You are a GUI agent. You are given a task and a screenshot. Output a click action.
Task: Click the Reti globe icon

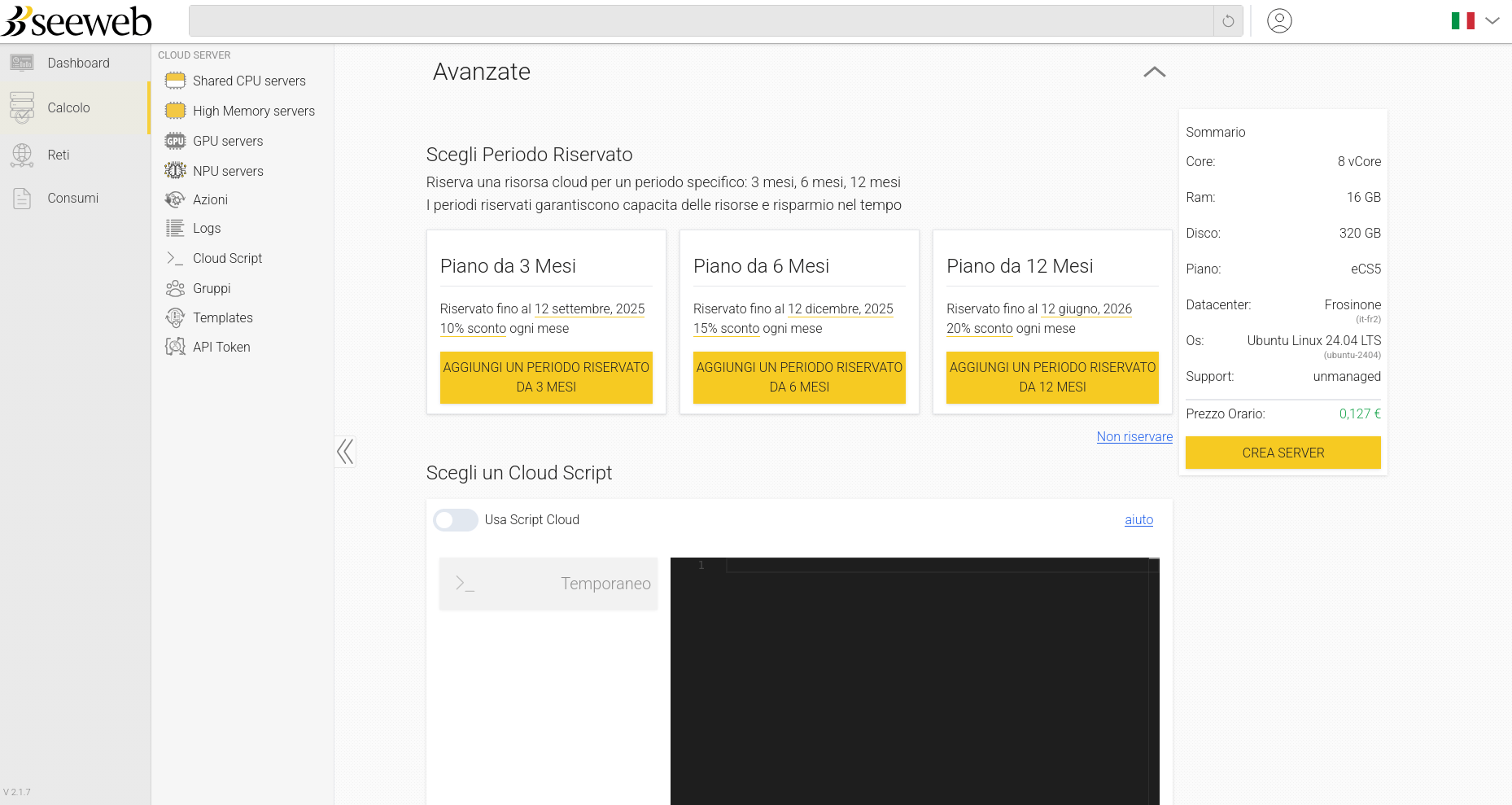[x=22, y=155]
